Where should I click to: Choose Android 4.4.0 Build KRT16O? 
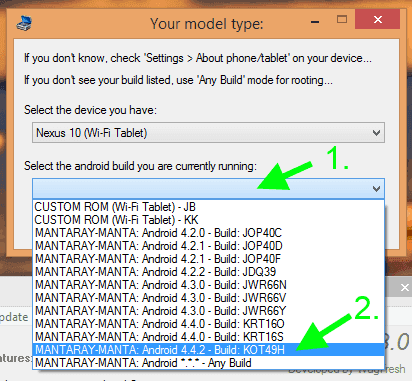coord(209,324)
